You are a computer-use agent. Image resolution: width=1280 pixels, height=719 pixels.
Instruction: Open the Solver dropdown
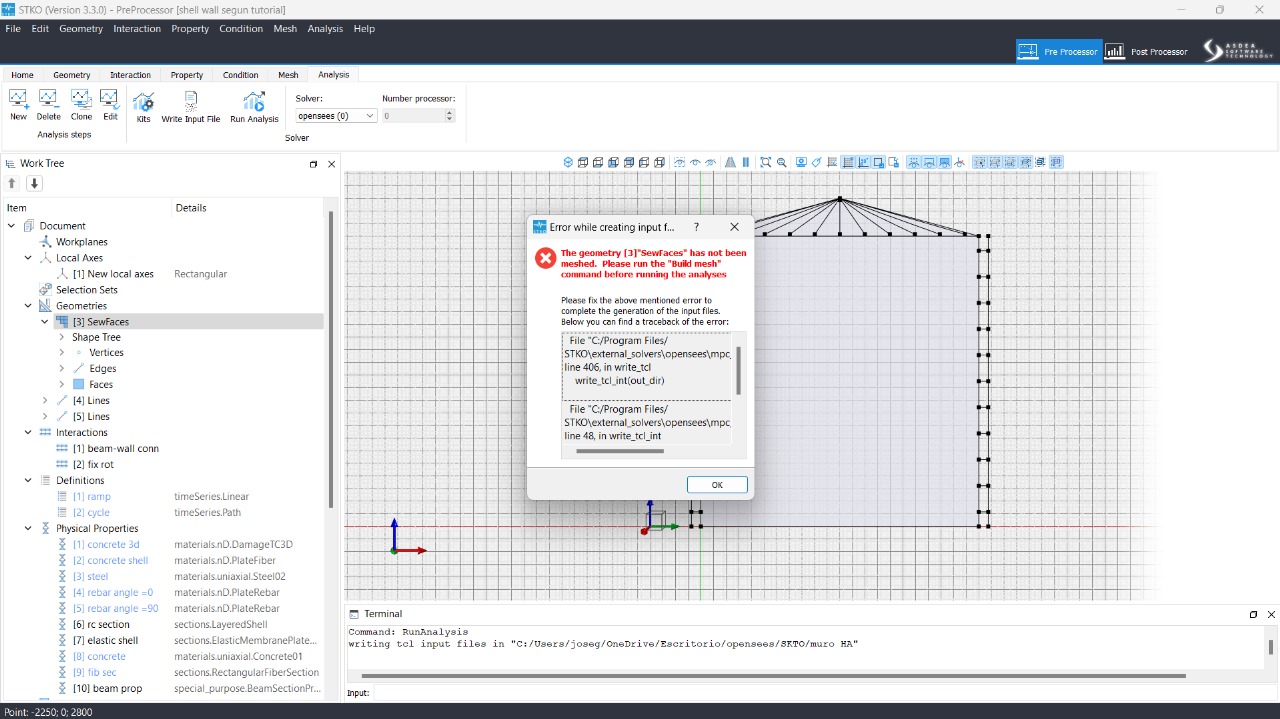pyautogui.click(x=336, y=116)
